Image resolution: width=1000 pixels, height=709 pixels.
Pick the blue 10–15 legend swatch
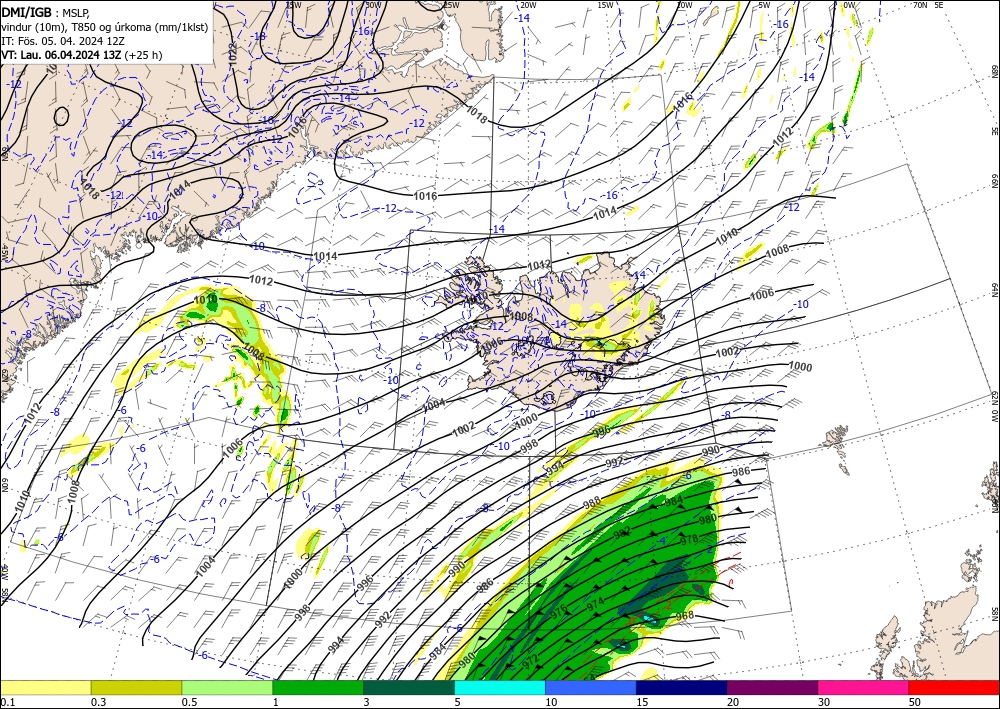pos(591,687)
